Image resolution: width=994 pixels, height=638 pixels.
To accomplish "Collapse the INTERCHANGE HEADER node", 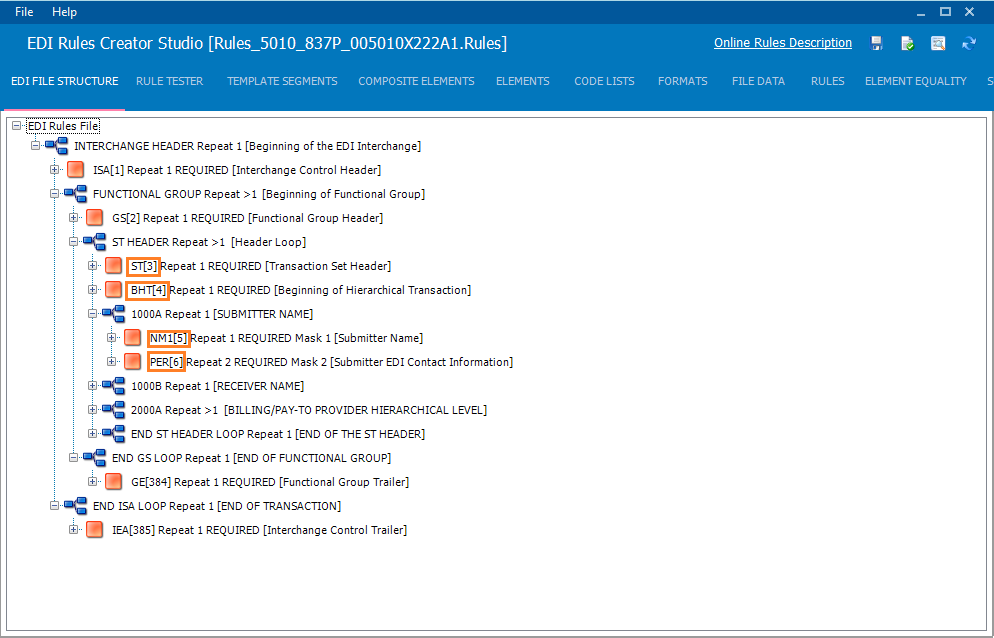I will (36, 146).
